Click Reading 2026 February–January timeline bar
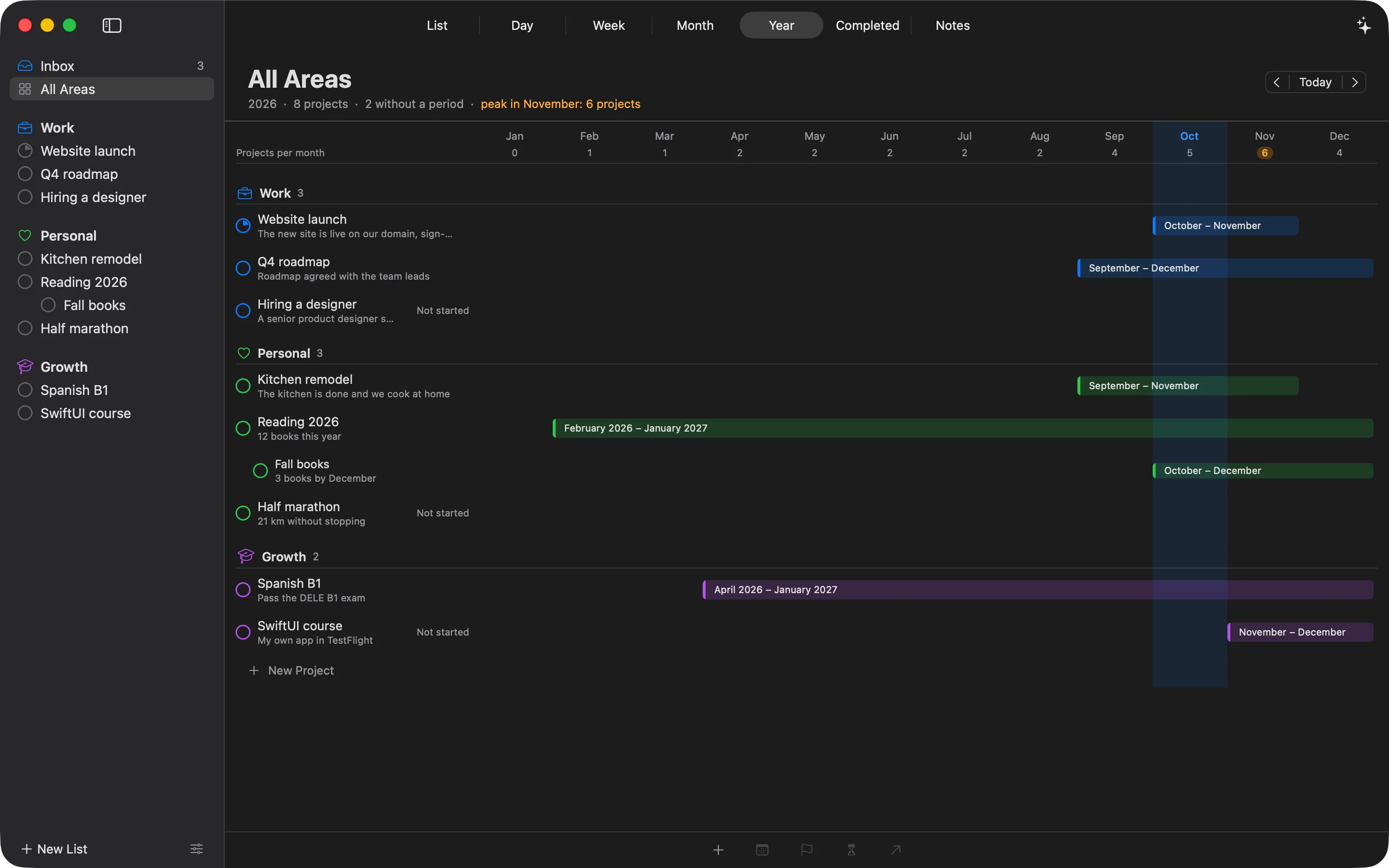 click(x=963, y=428)
